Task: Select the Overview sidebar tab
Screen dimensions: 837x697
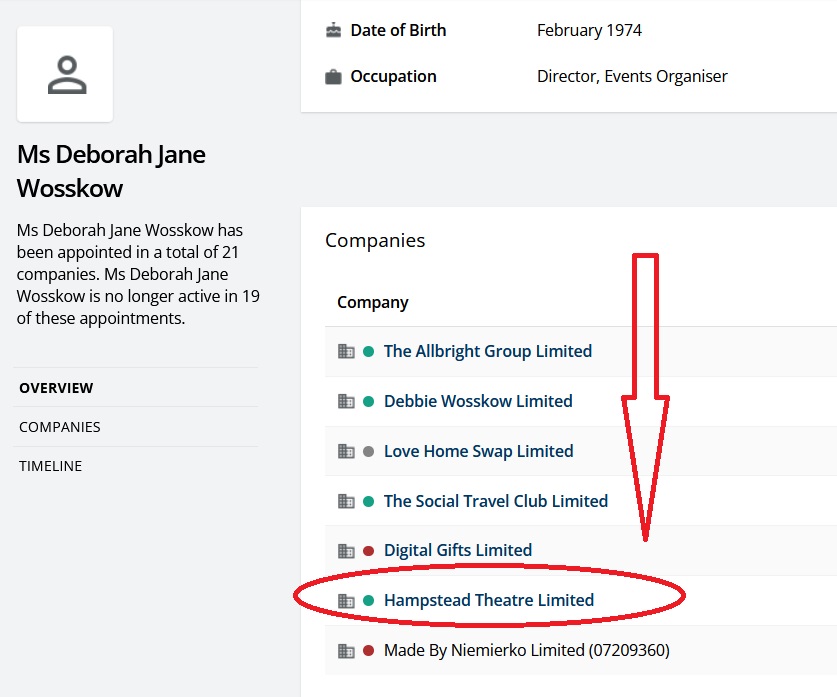Action: click(56, 388)
